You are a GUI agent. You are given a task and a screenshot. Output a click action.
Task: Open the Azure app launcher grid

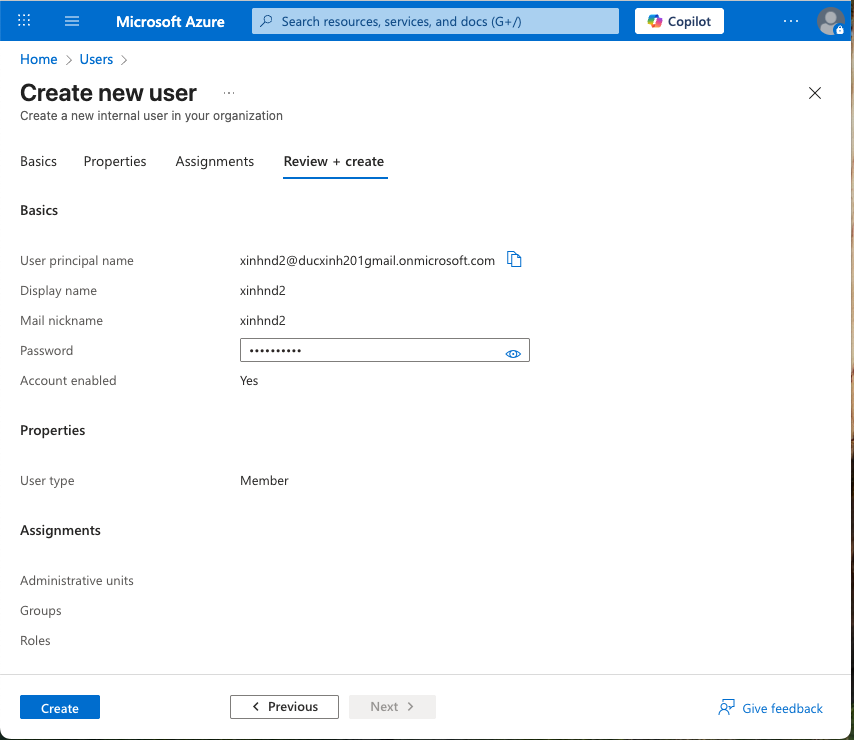tap(23, 21)
